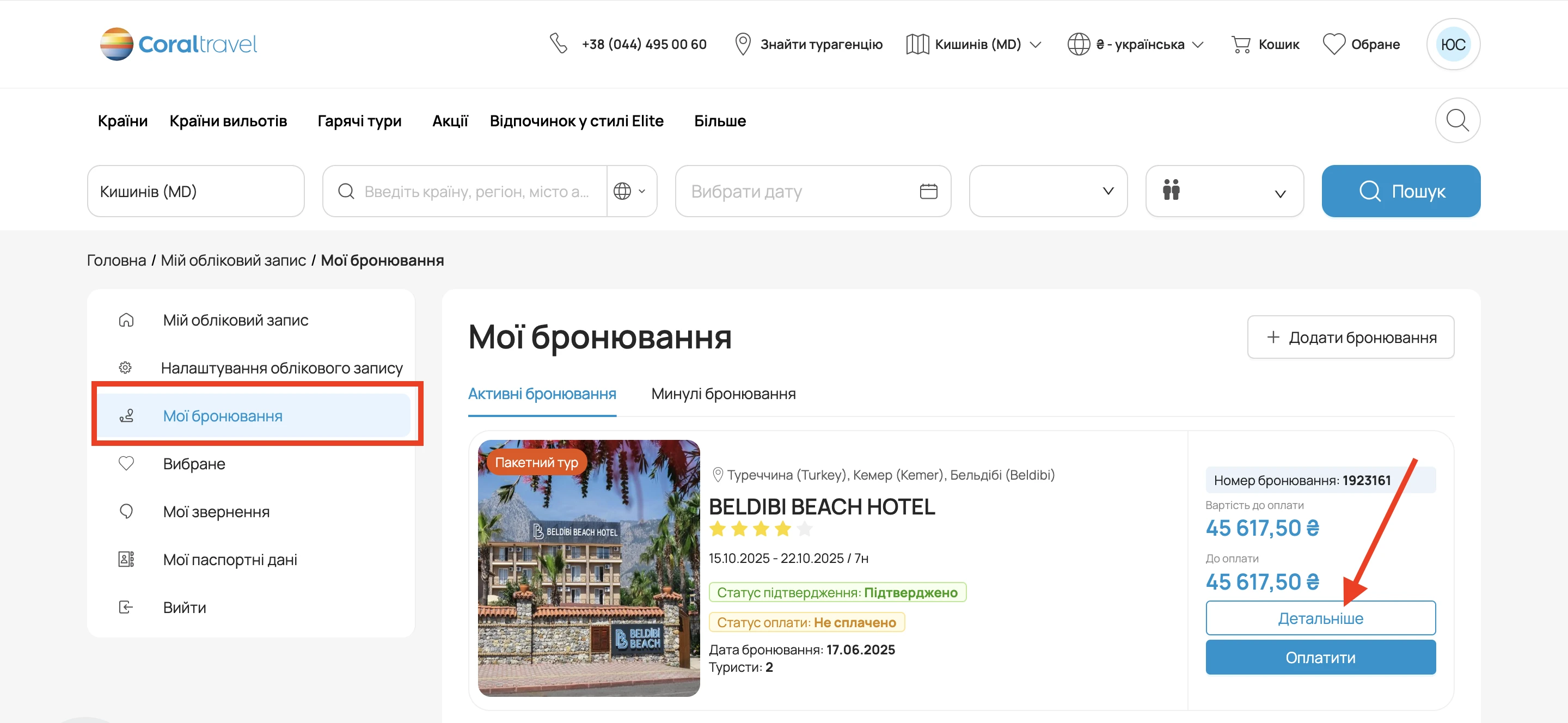Open Налаштування облікового запису in sidebar
Screen dimensions: 1568x723
point(282,368)
